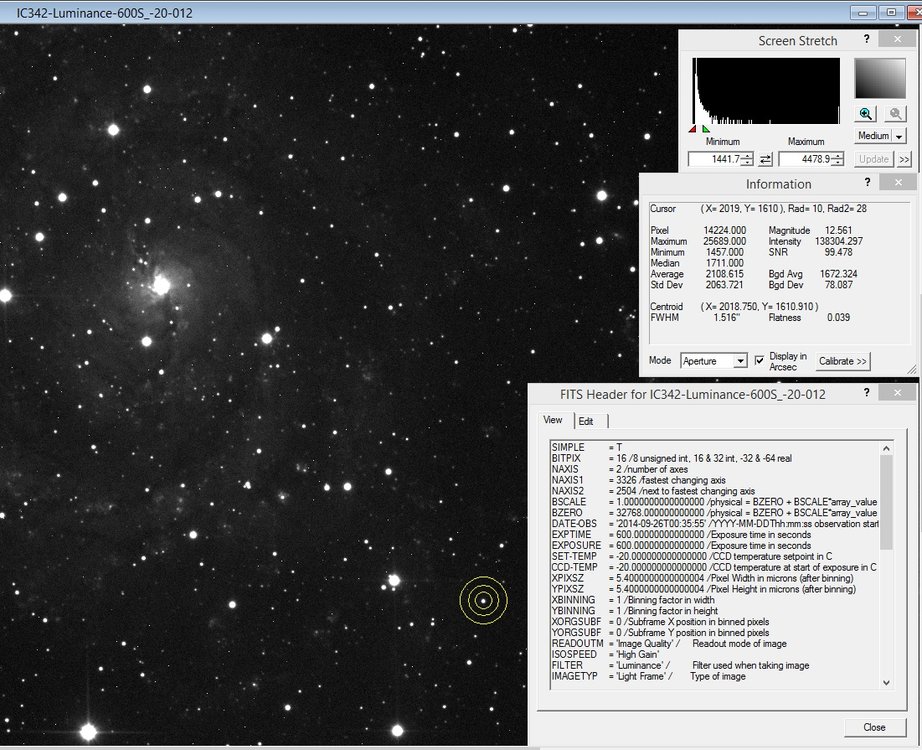Image resolution: width=922 pixels, height=750 pixels.
Task: Zoom out of the histogram with the magnifier icon
Action: click(894, 115)
